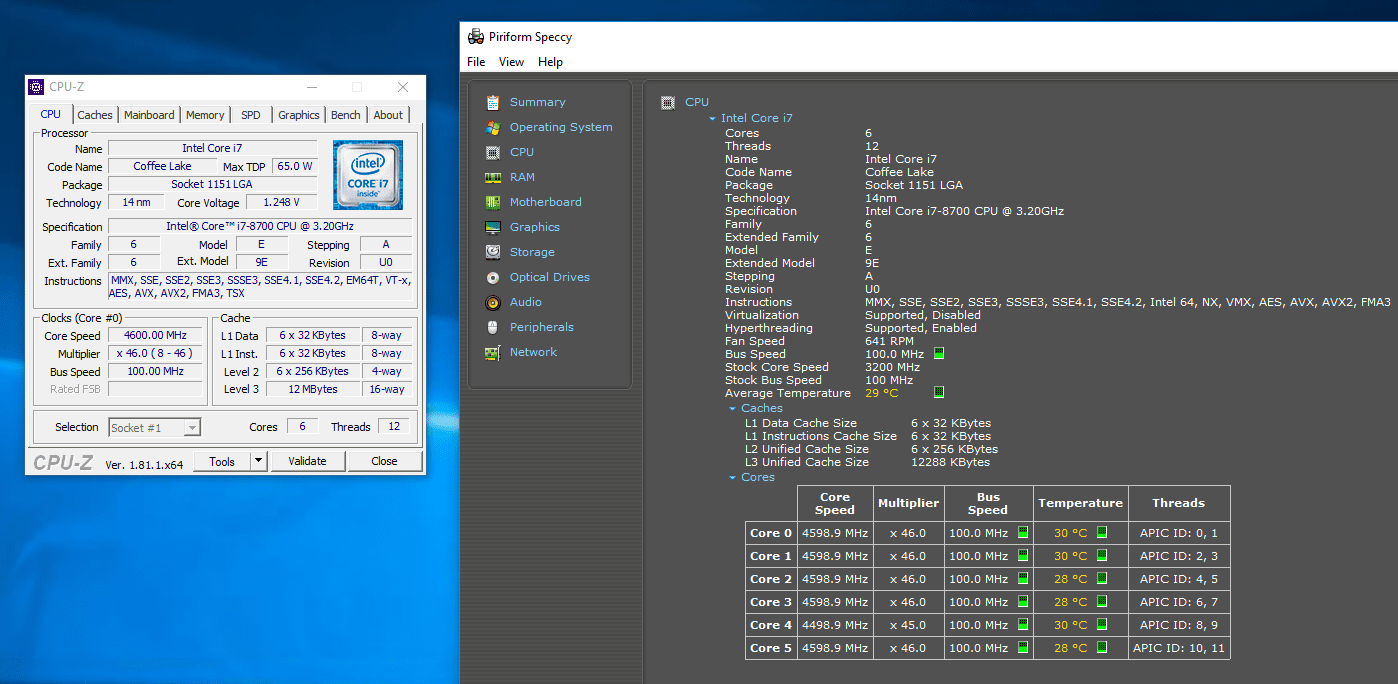
Task: Click the Motherboard icon in sidebar
Action: coord(492,202)
